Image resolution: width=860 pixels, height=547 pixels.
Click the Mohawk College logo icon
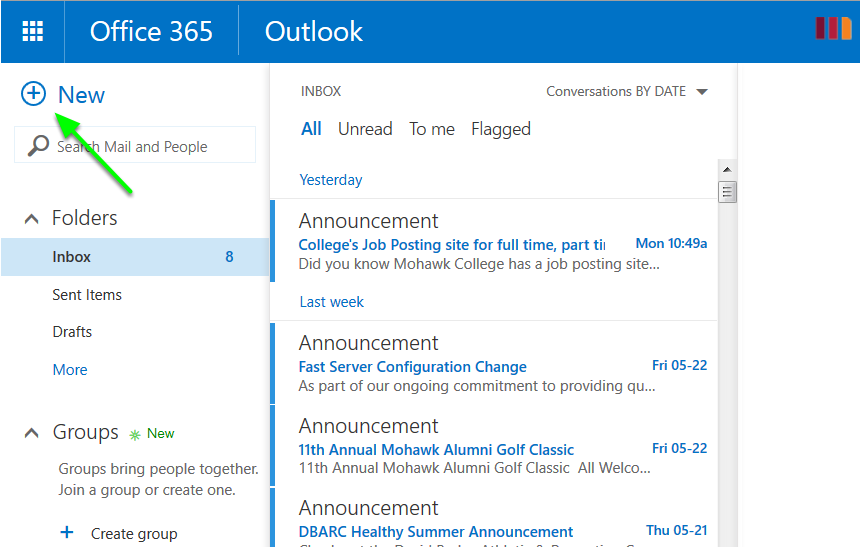pos(833,29)
